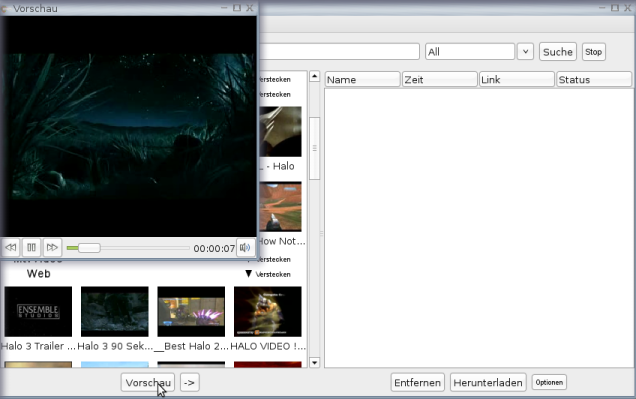Fast-forward the preview video
636x399 pixels.
(52, 247)
